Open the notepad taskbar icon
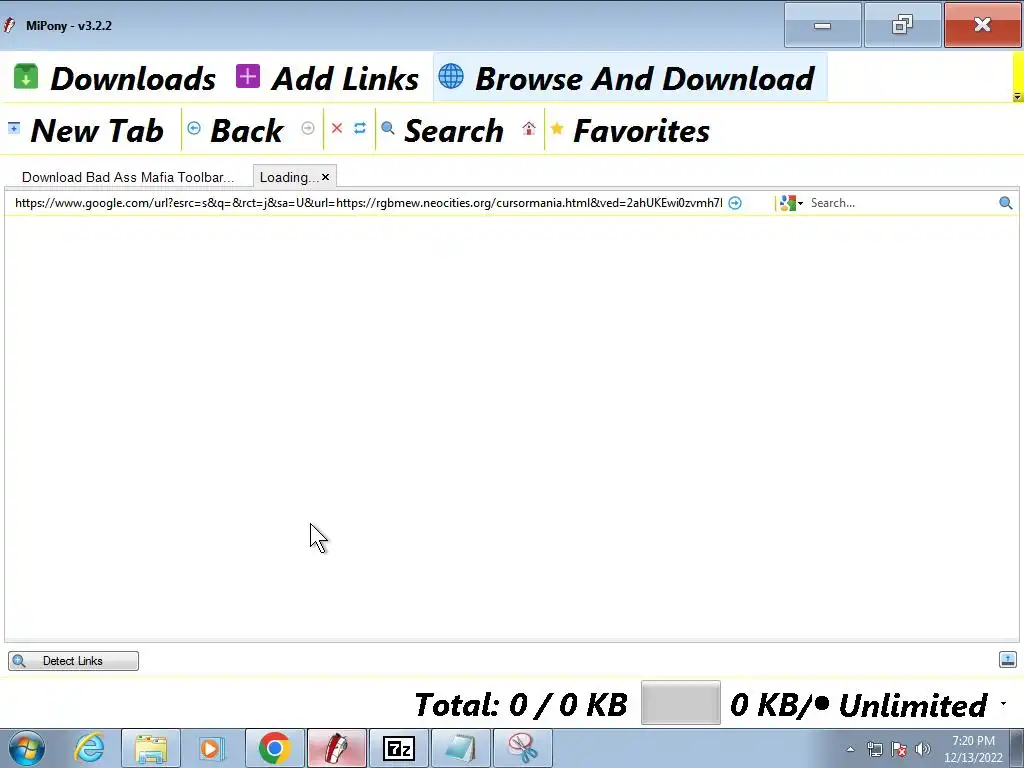Image resolution: width=1024 pixels, height=768 pixels. 460,748
